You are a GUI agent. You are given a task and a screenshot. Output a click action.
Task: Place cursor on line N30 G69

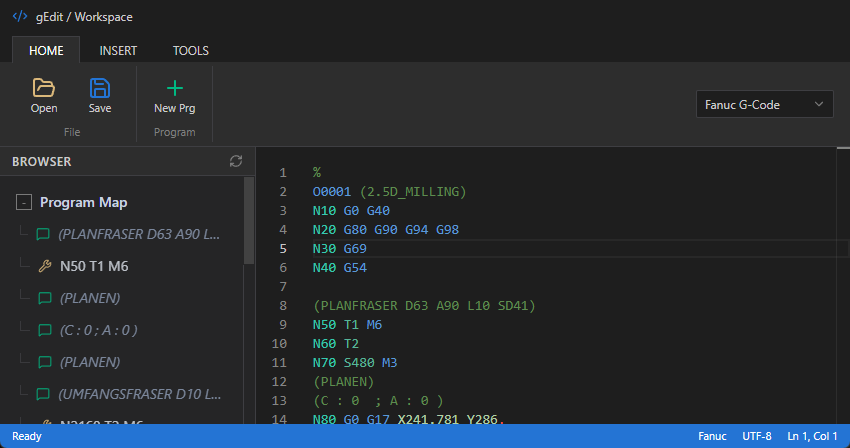click(x=339, y=248)
